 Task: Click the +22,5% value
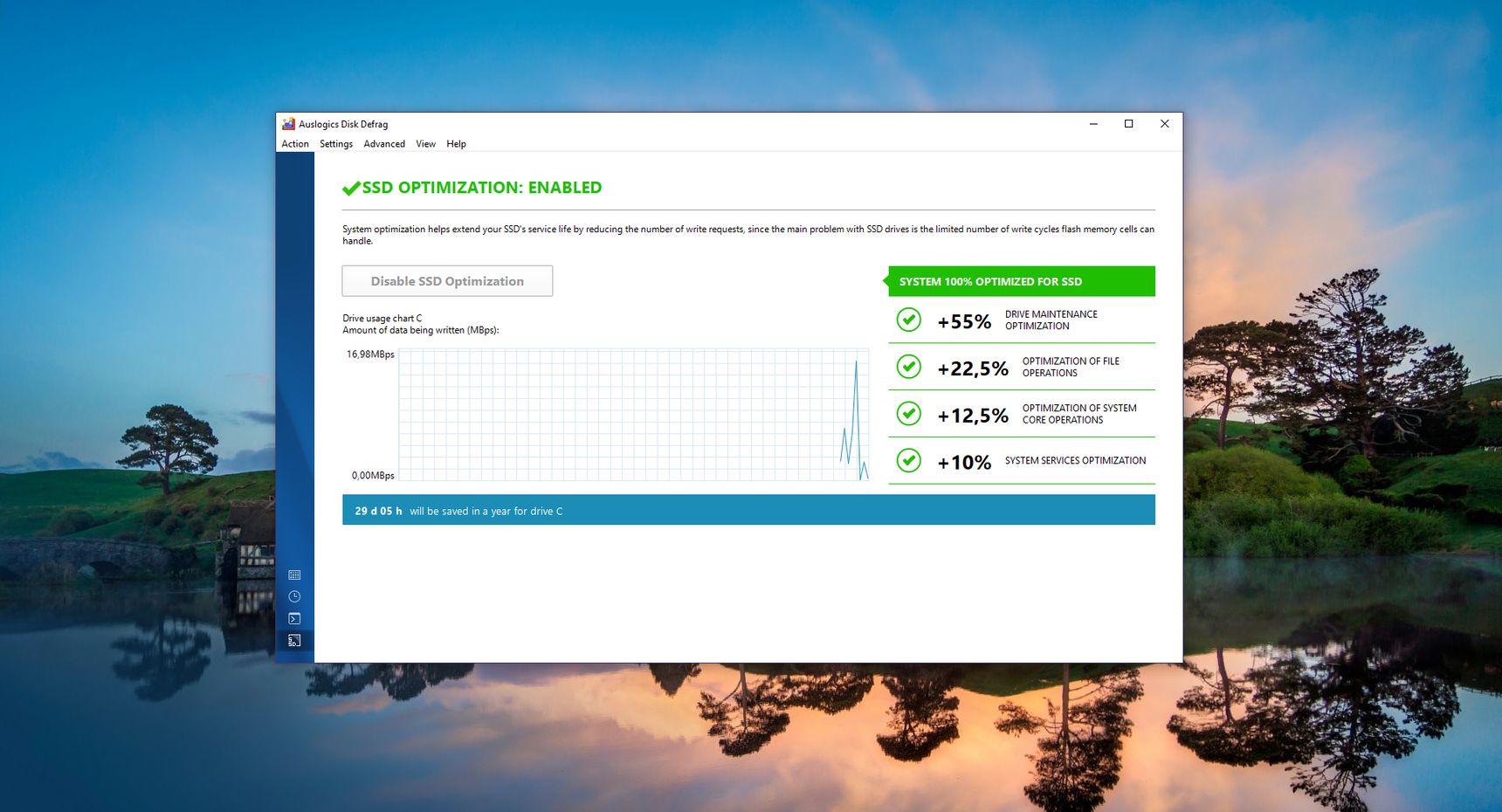[x=973, y=368]
